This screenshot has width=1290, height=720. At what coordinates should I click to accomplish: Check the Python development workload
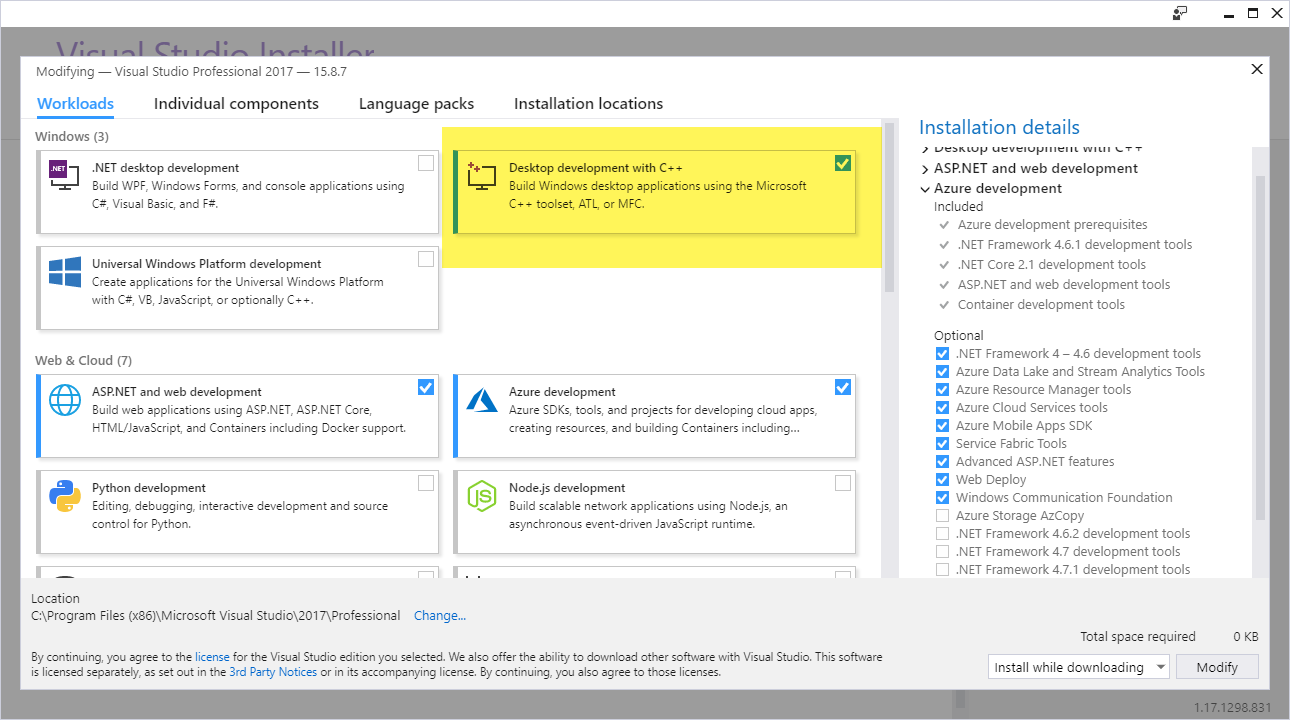(426, 483)
